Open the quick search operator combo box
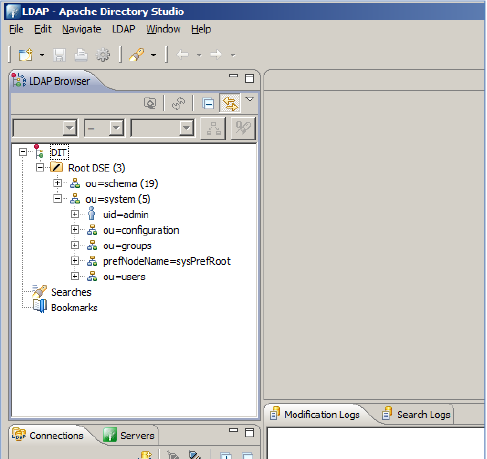This screenshot has width=487, height=459. [104, 128]
